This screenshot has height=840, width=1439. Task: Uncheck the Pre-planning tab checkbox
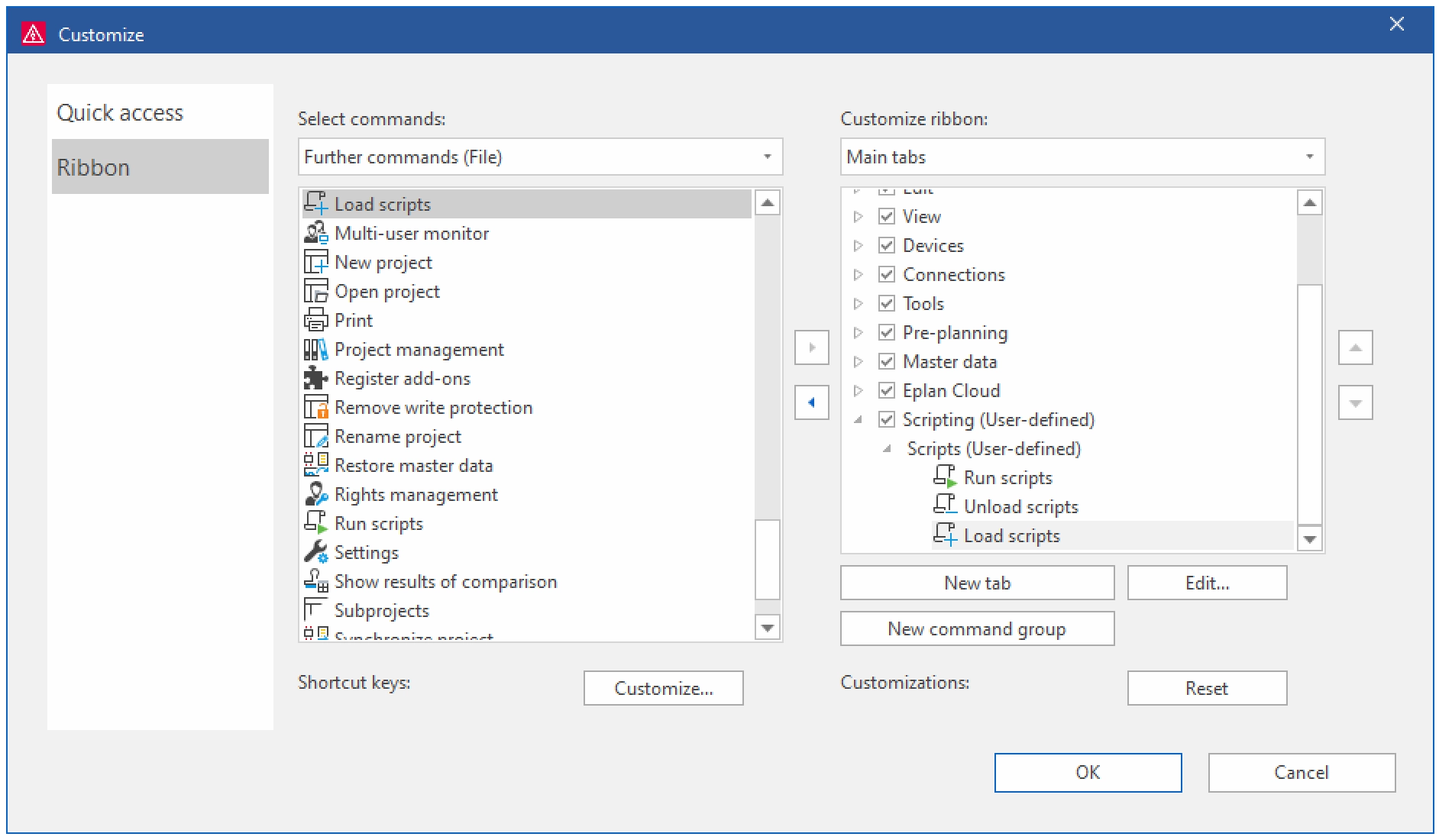[886, 332]
